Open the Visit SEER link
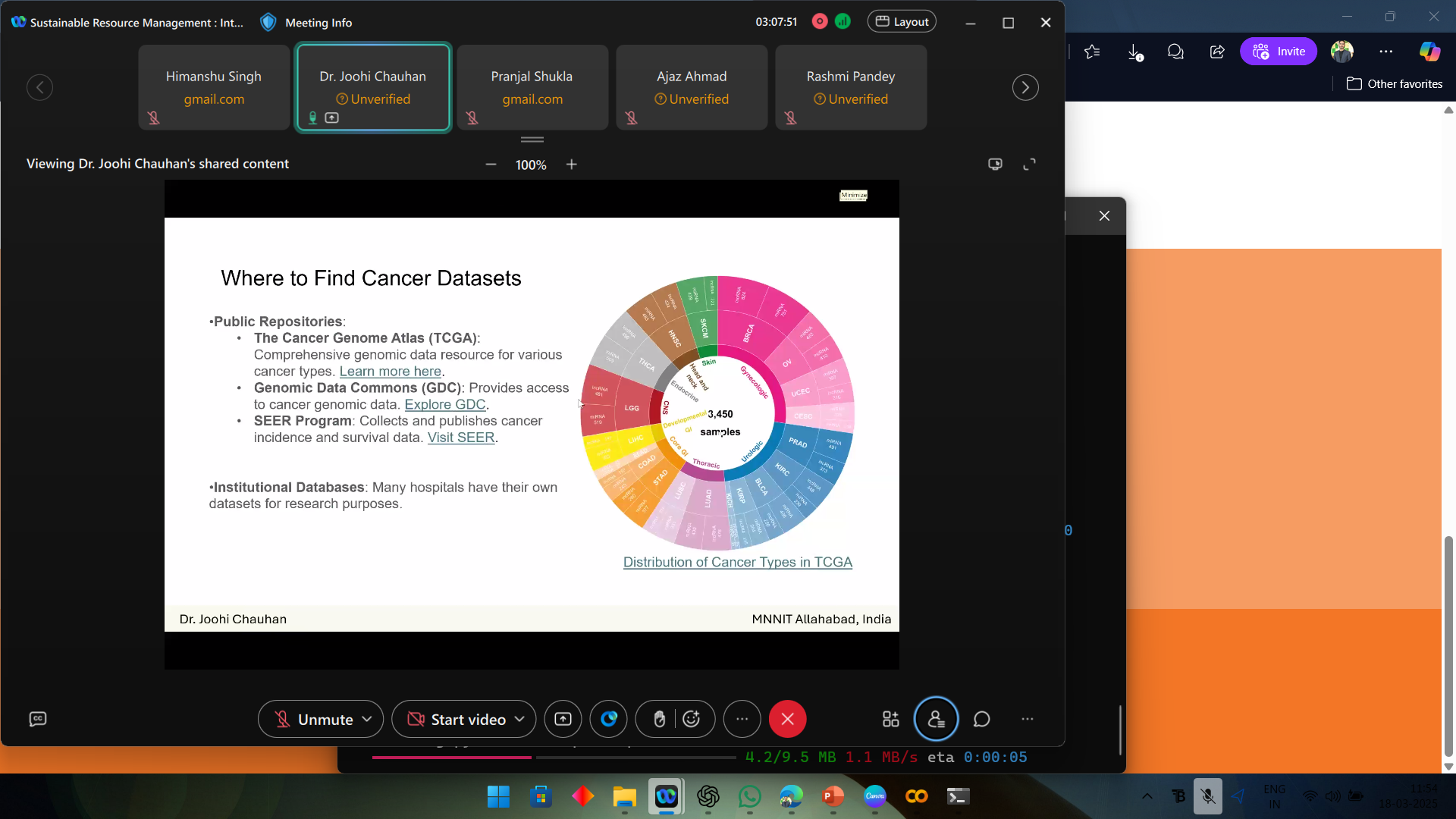 pyautogui.click(x=461, y=438)
